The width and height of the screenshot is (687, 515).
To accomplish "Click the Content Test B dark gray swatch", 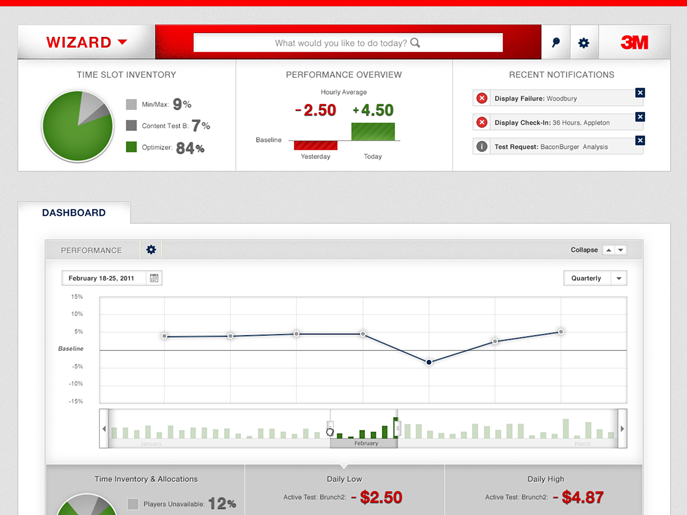I will tap(131, 125).
